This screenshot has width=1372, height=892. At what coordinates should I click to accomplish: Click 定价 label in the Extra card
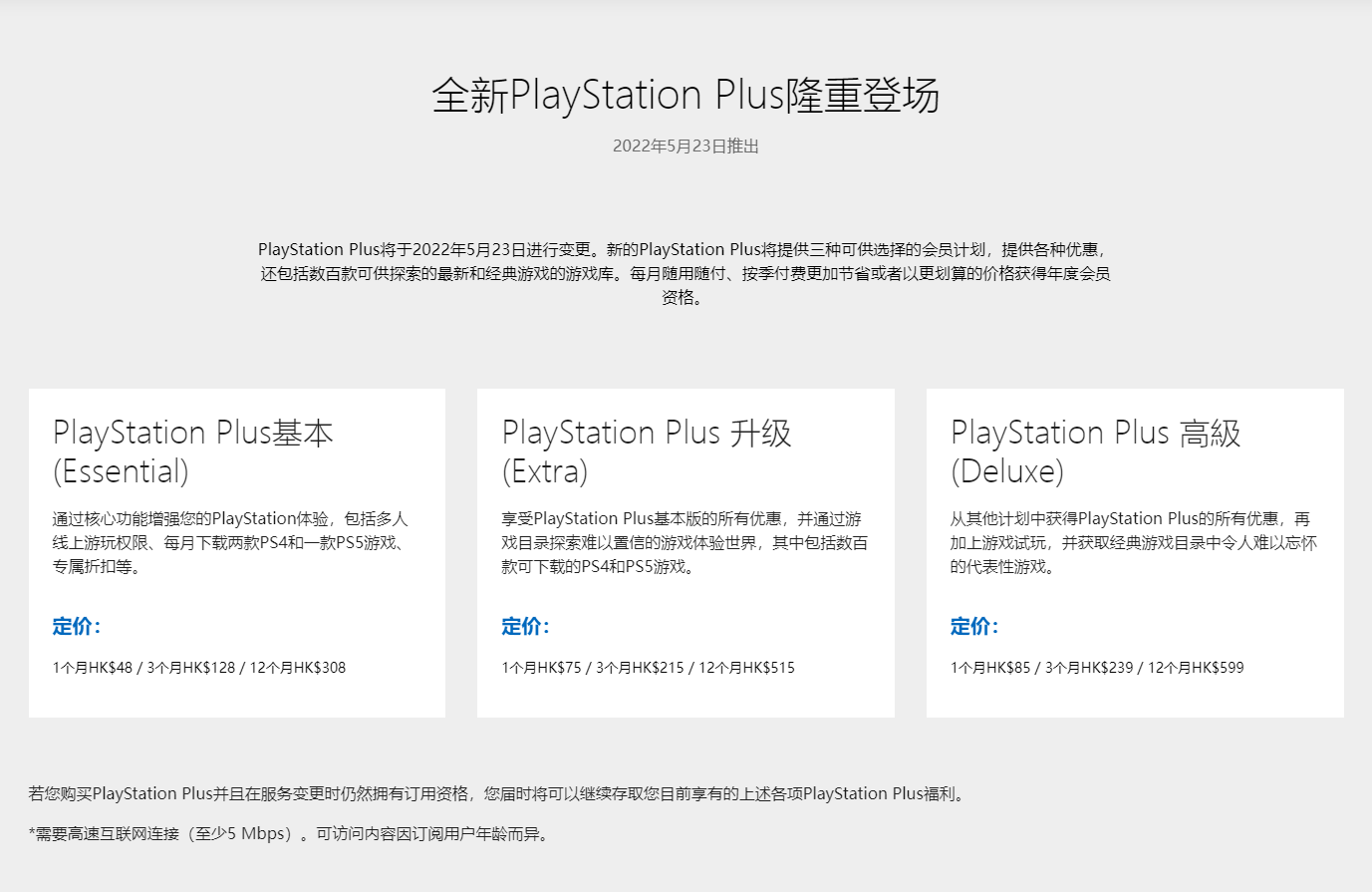coord(526,626)
